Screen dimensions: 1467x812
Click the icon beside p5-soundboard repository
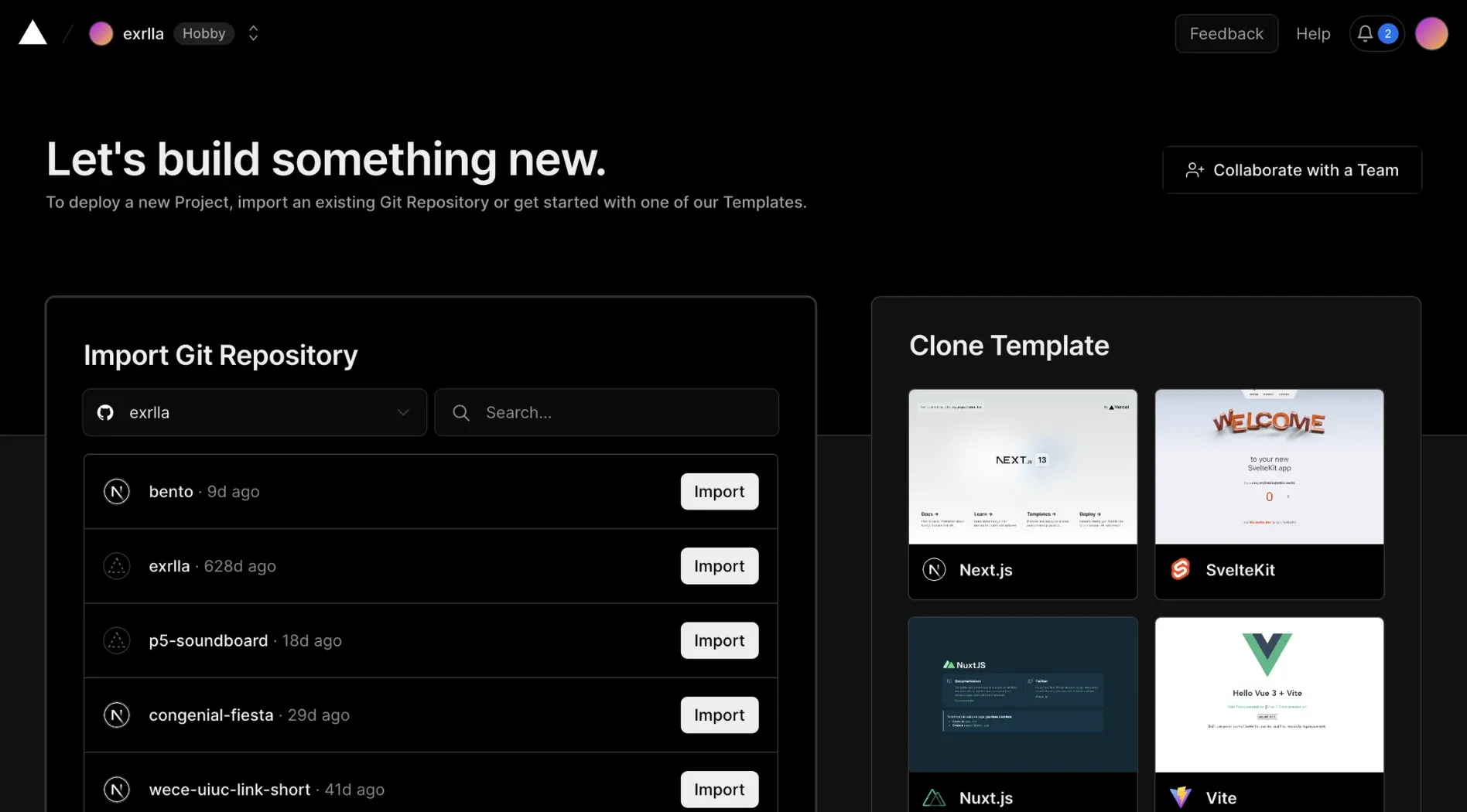coord(117,640)
